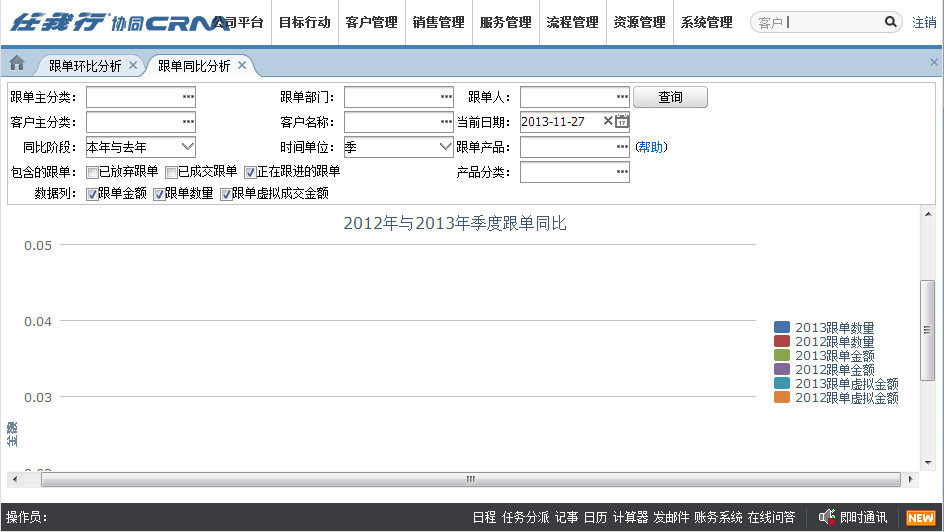Clear the 当前日期 date value
Image resolution: width=944 pixels, height=532 pixels.
pos(607,122)
